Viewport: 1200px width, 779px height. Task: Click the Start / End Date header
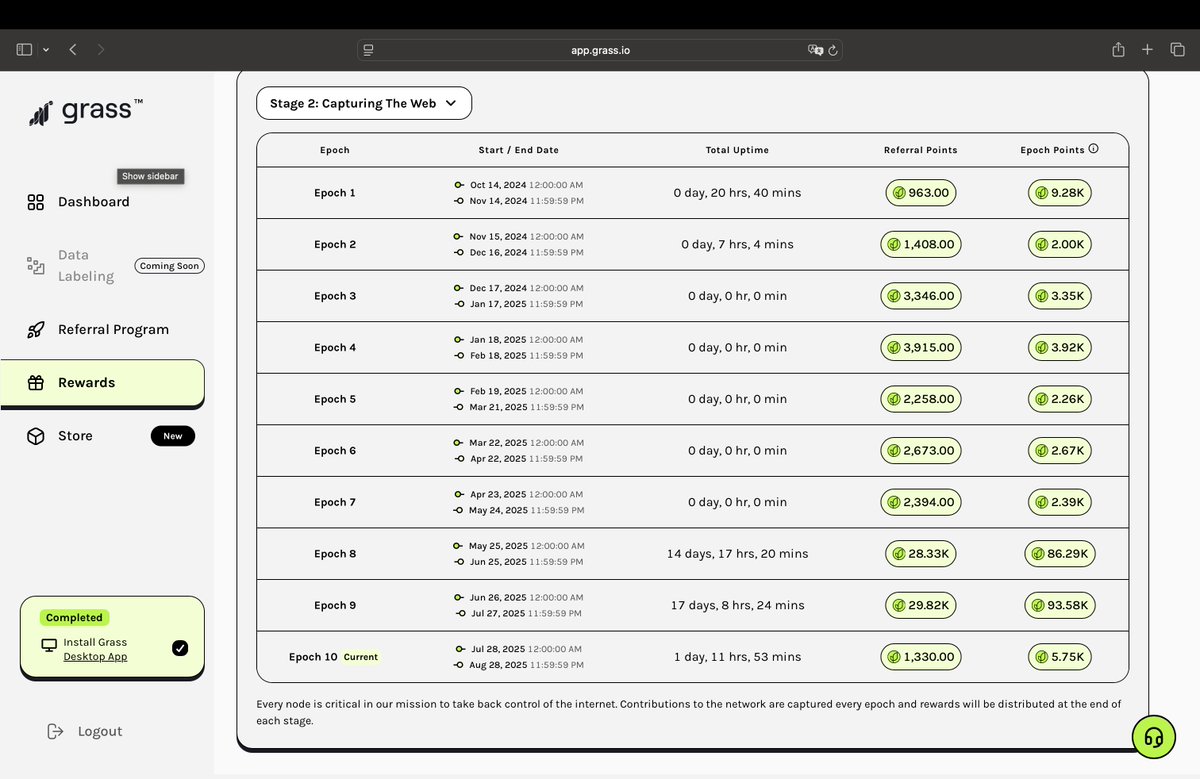coord(519,150)
